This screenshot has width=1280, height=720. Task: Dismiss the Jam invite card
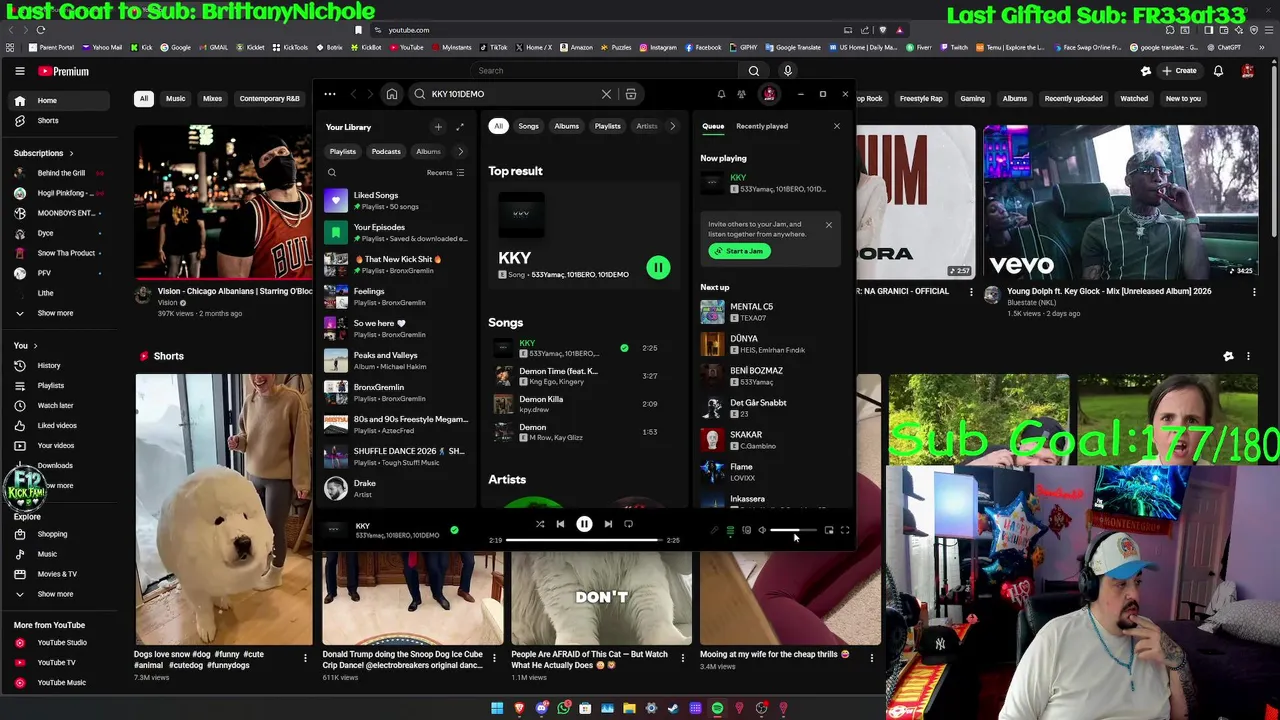[x=829, y=224]
